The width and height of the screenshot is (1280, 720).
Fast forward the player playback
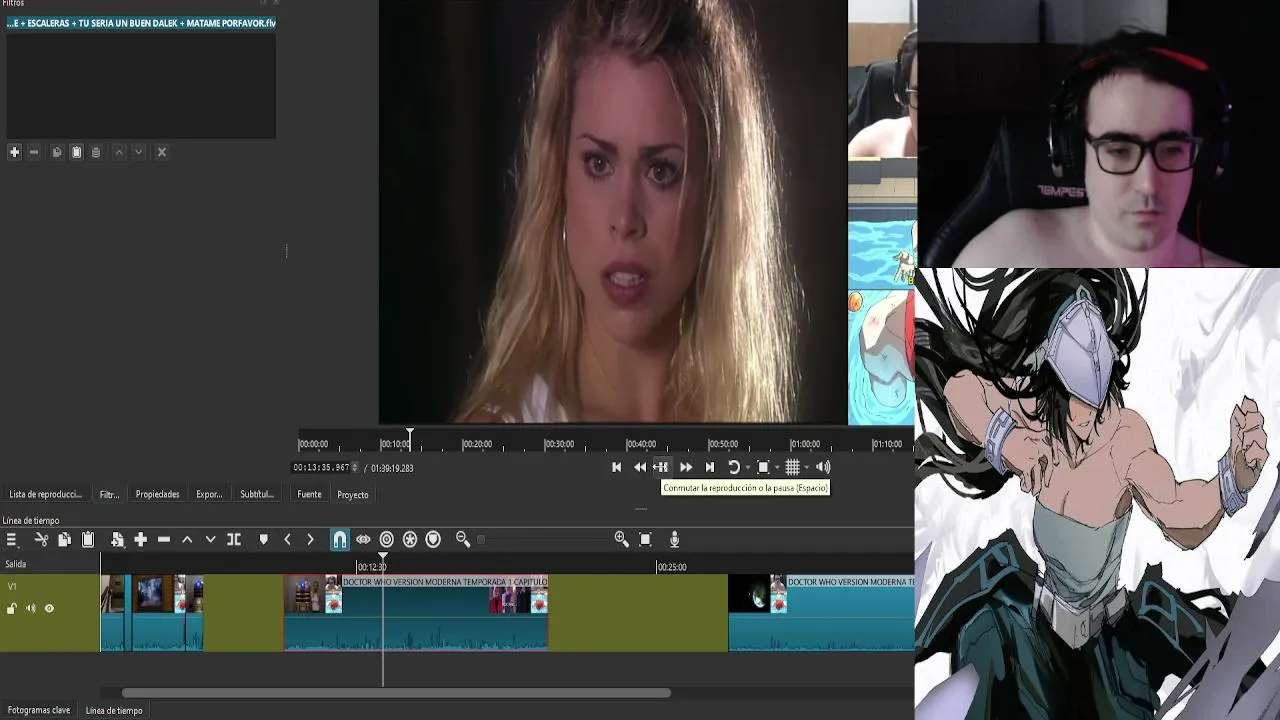tap(686, 467)
